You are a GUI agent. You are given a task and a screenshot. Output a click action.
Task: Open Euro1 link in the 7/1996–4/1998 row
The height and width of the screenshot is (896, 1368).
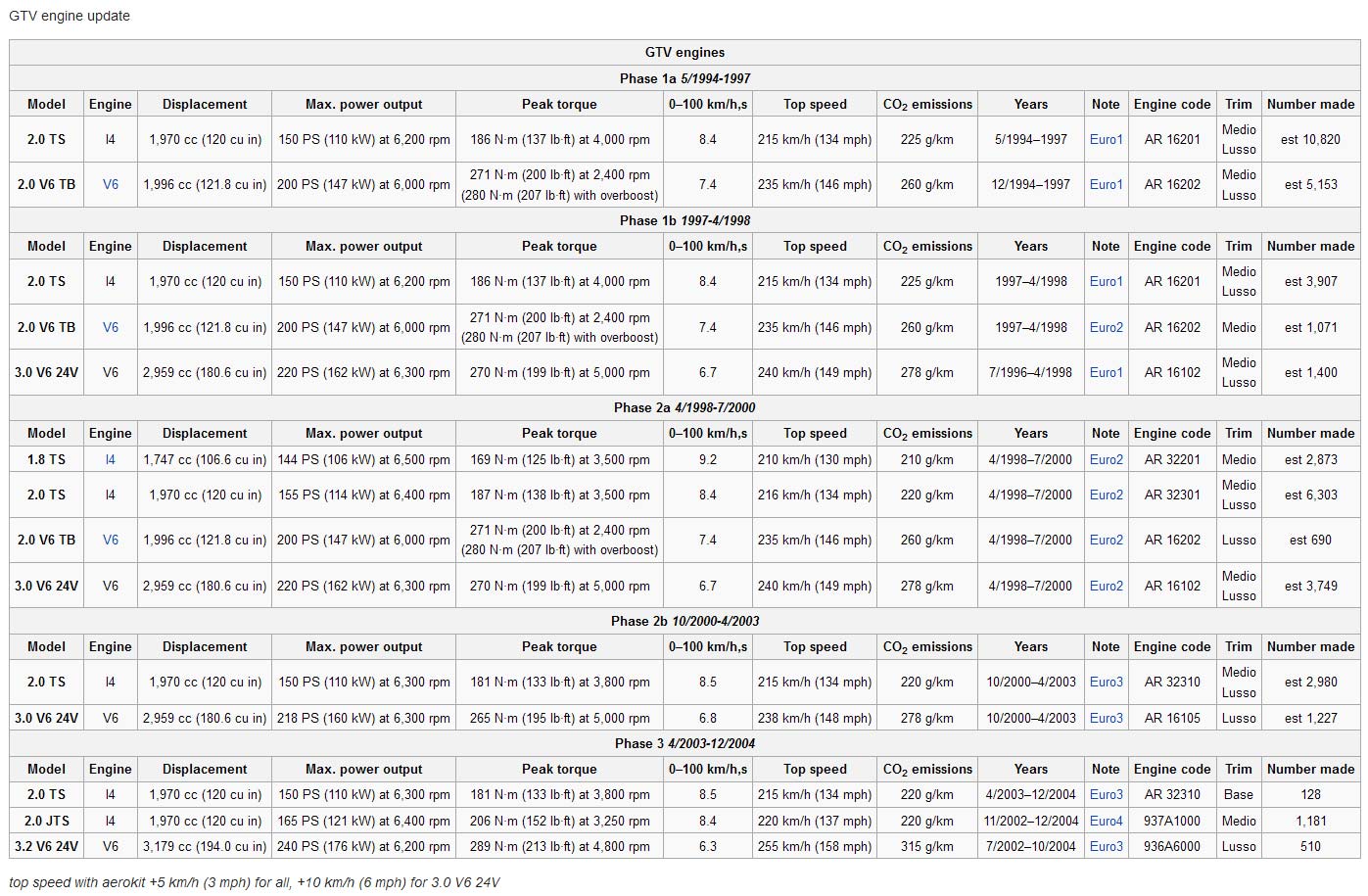(x=1106, y=372)
